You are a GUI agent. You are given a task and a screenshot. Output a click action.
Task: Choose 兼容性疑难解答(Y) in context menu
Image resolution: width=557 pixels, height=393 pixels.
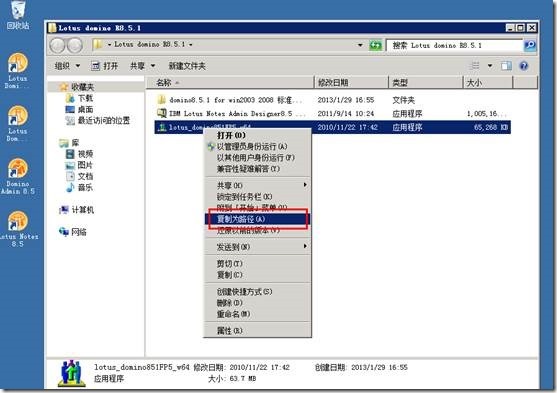[258, 169]
